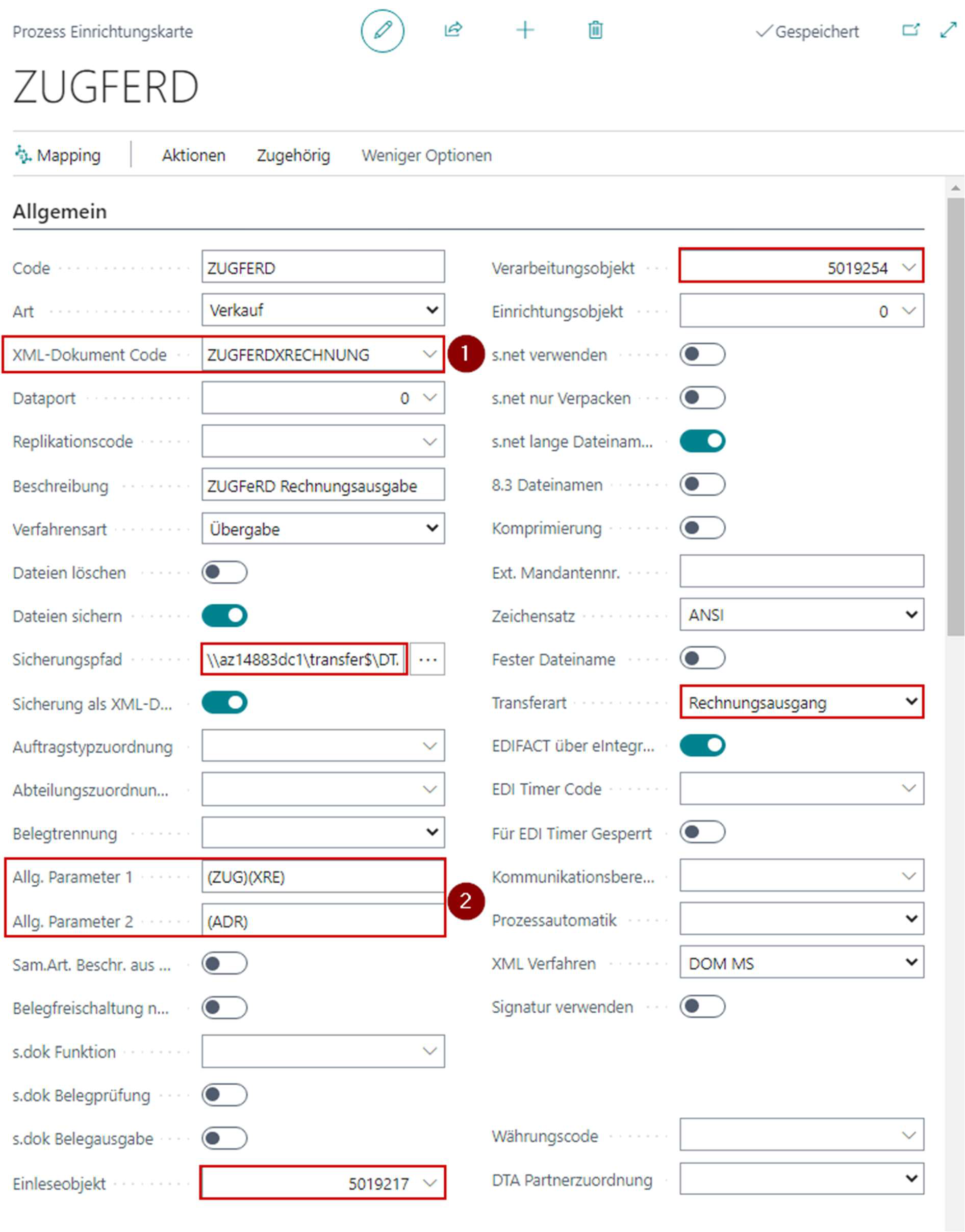965x1232 pixels.
Task: Turn off the Dateien sichern switch
Action: (x=224, y=615)
